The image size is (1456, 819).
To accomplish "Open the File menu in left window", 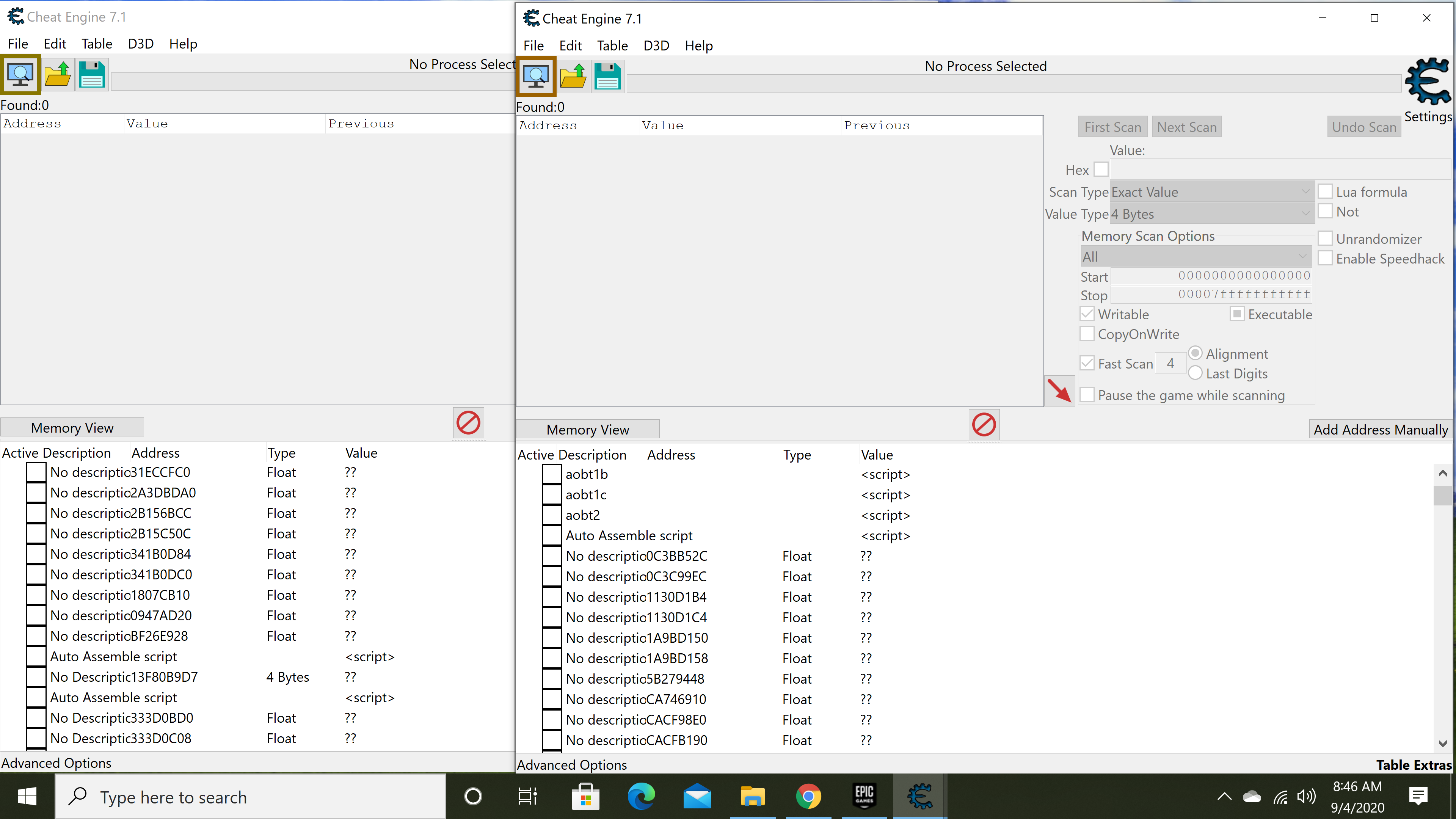I will [x=18, y=43].
